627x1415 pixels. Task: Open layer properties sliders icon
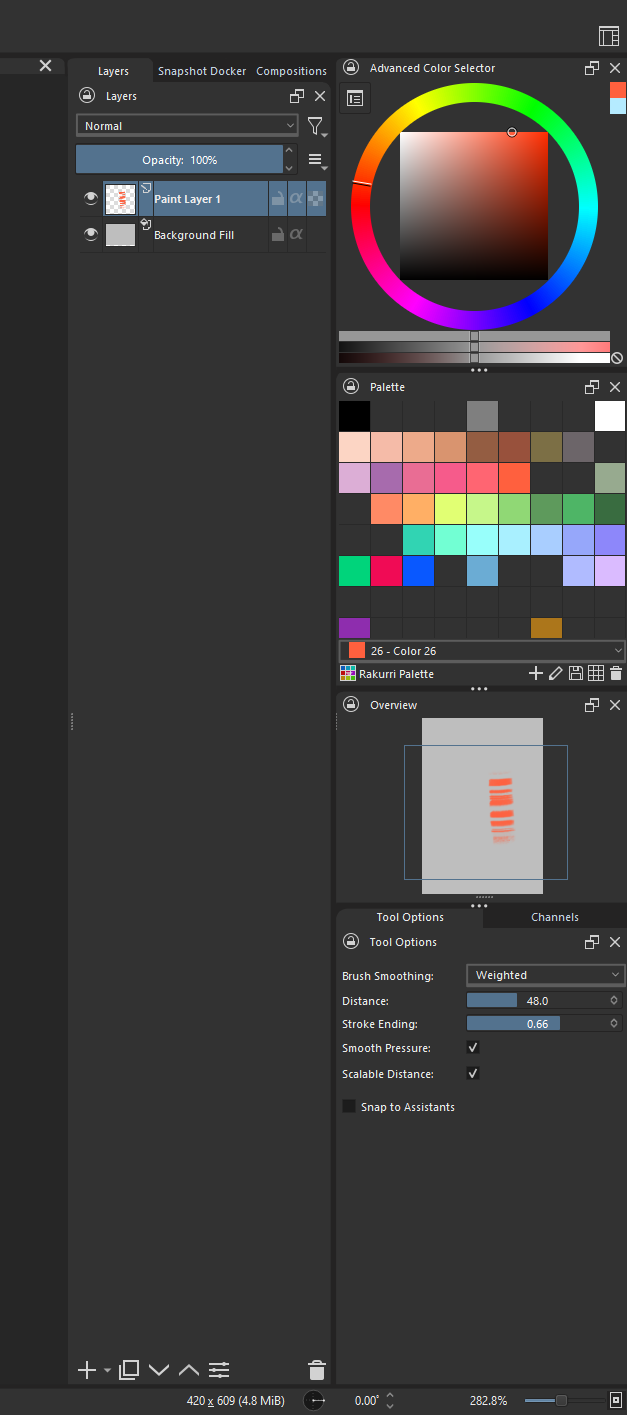pos(219,1370)
